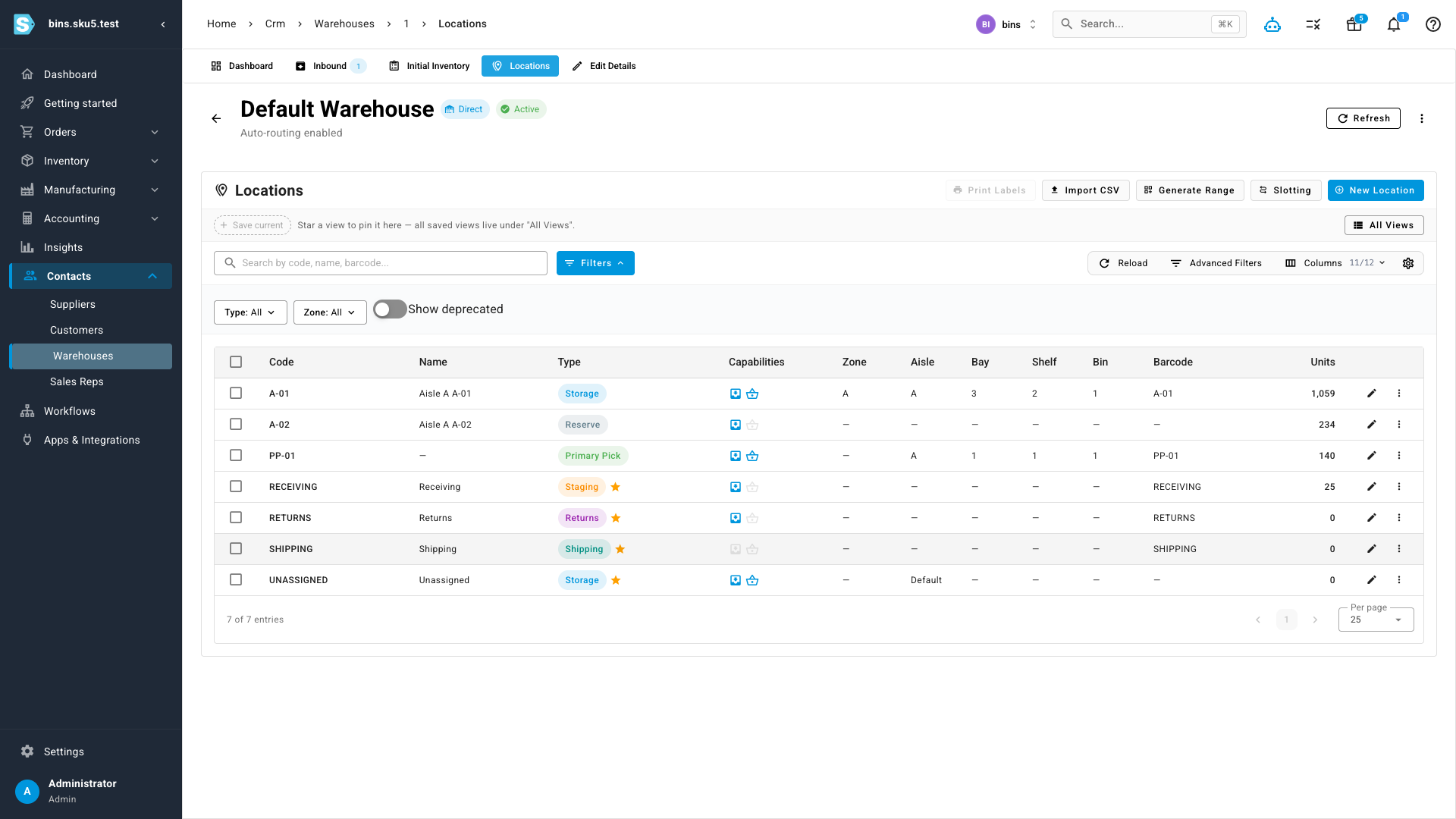Click the Slotting button
This screenshot has width=1456, height=819.
pos(1286,190)
